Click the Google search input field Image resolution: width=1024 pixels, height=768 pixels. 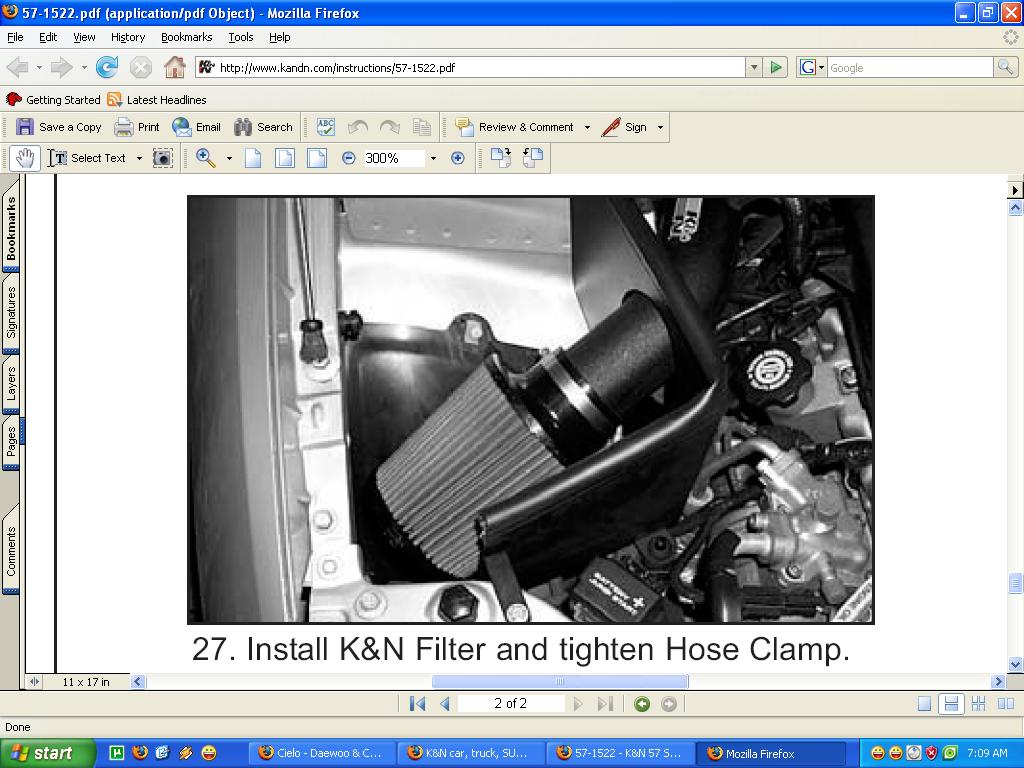point(908,68)
